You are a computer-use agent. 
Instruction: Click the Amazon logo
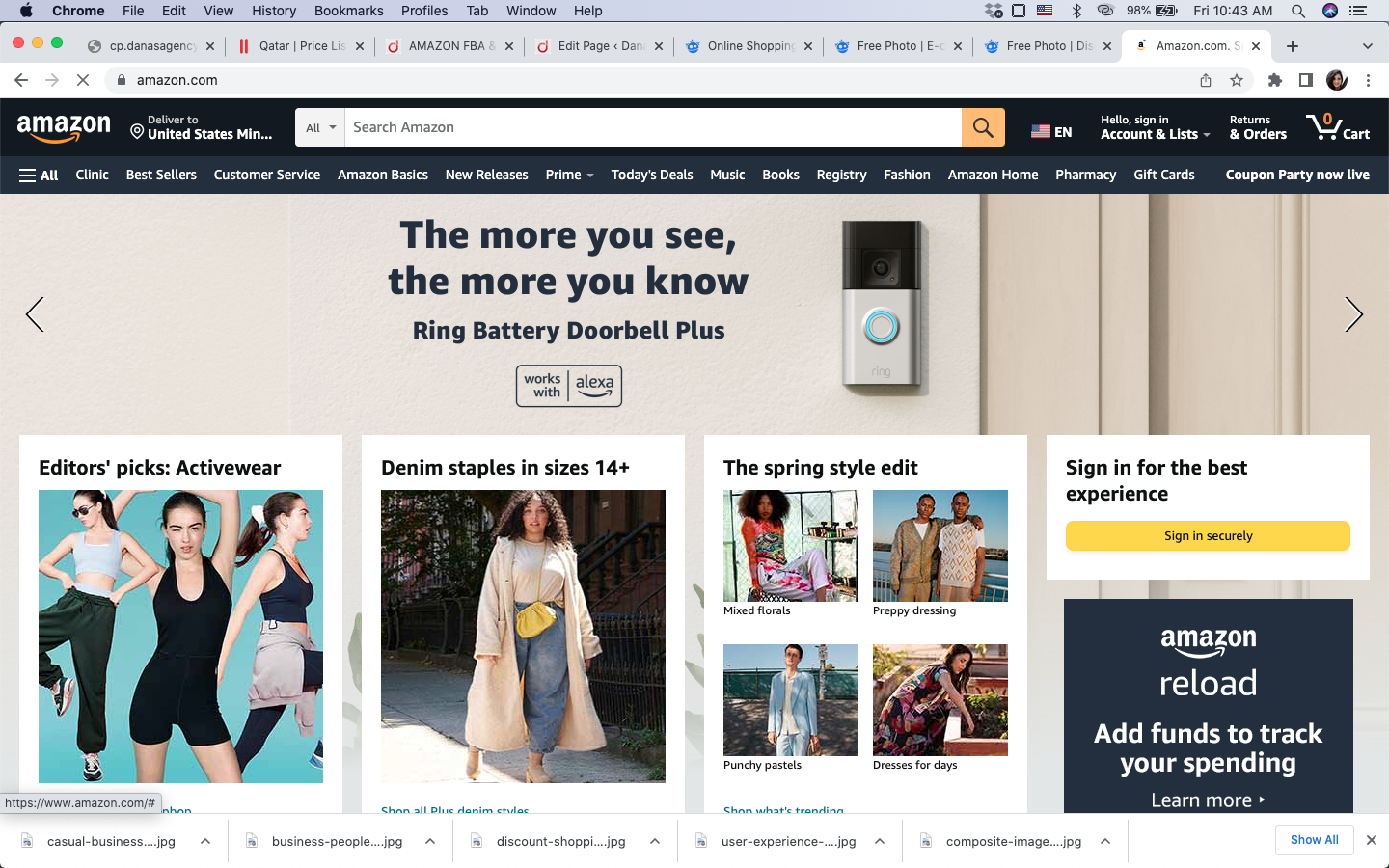pyautogui.click(x=64, y=127)
